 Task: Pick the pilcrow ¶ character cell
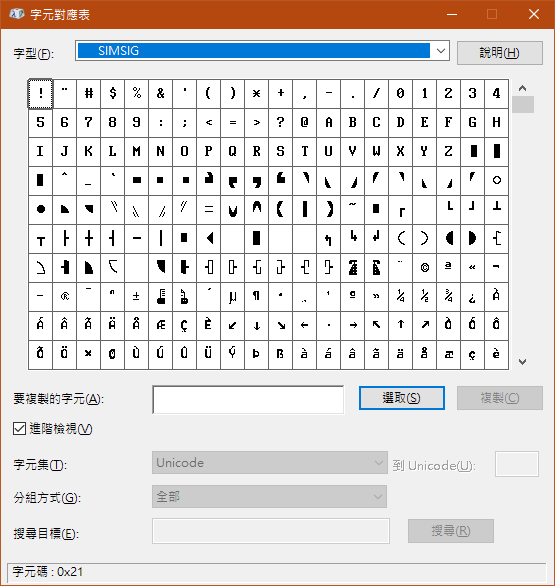256,297
